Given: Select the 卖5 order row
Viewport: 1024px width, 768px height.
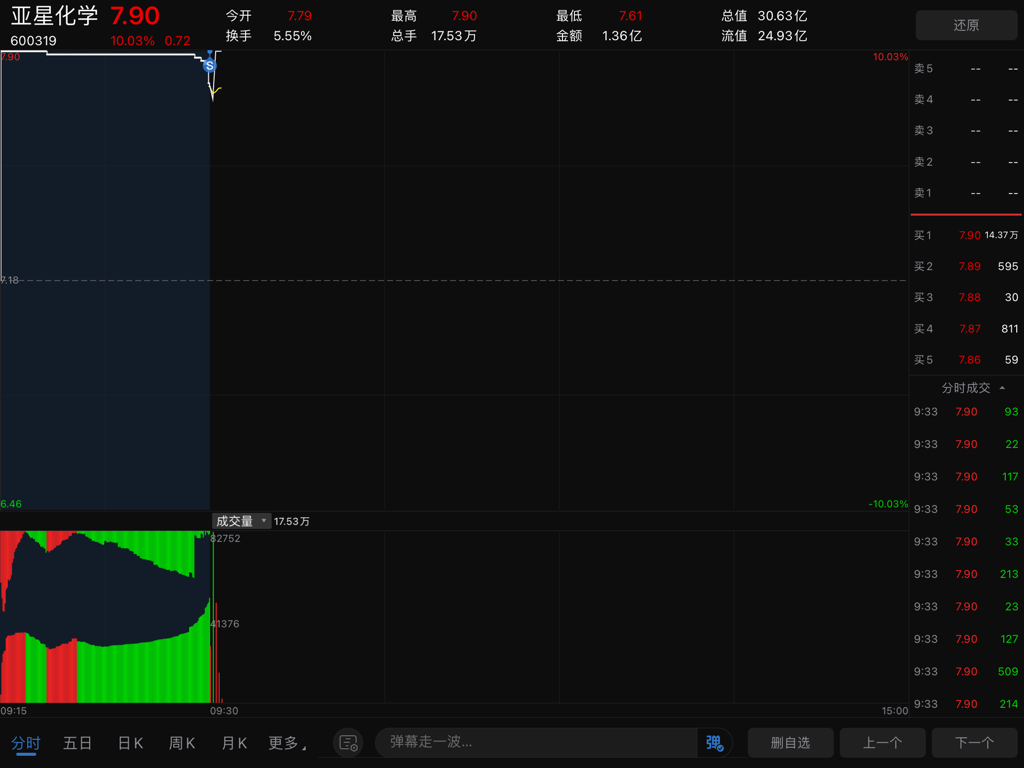Looking at the screenshot, I should coord(966,69).
